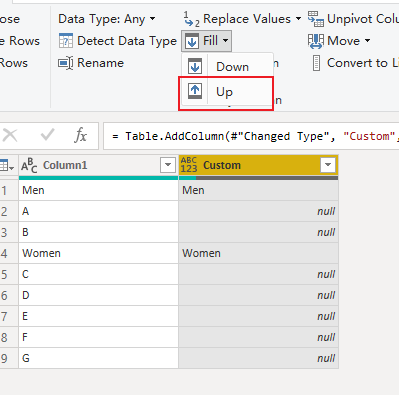The image size is (399, 395).
Task: Select cell A in Column1
Action: (98, 211)
